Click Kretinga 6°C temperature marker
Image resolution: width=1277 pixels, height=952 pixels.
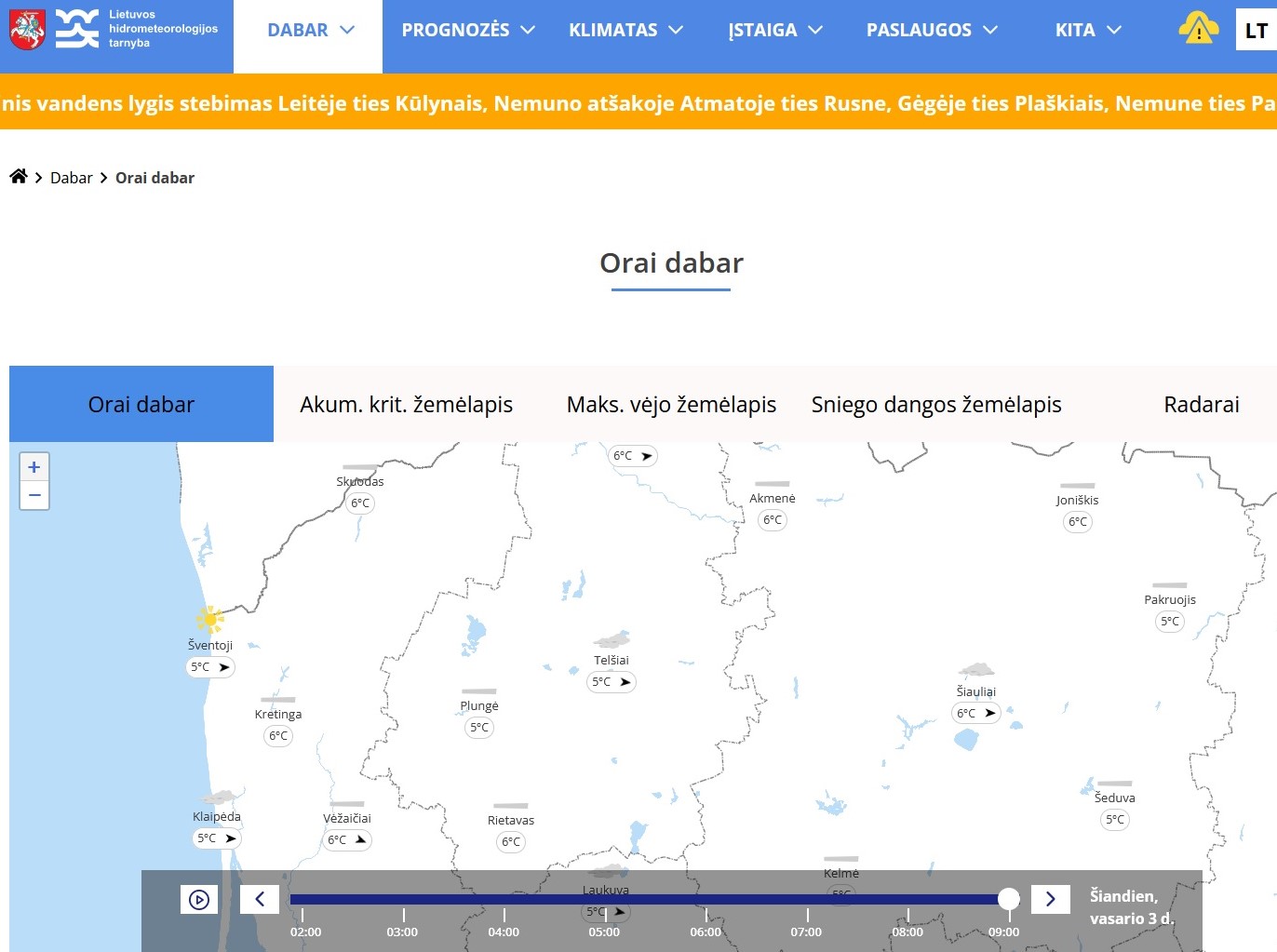tap(278, 736)
